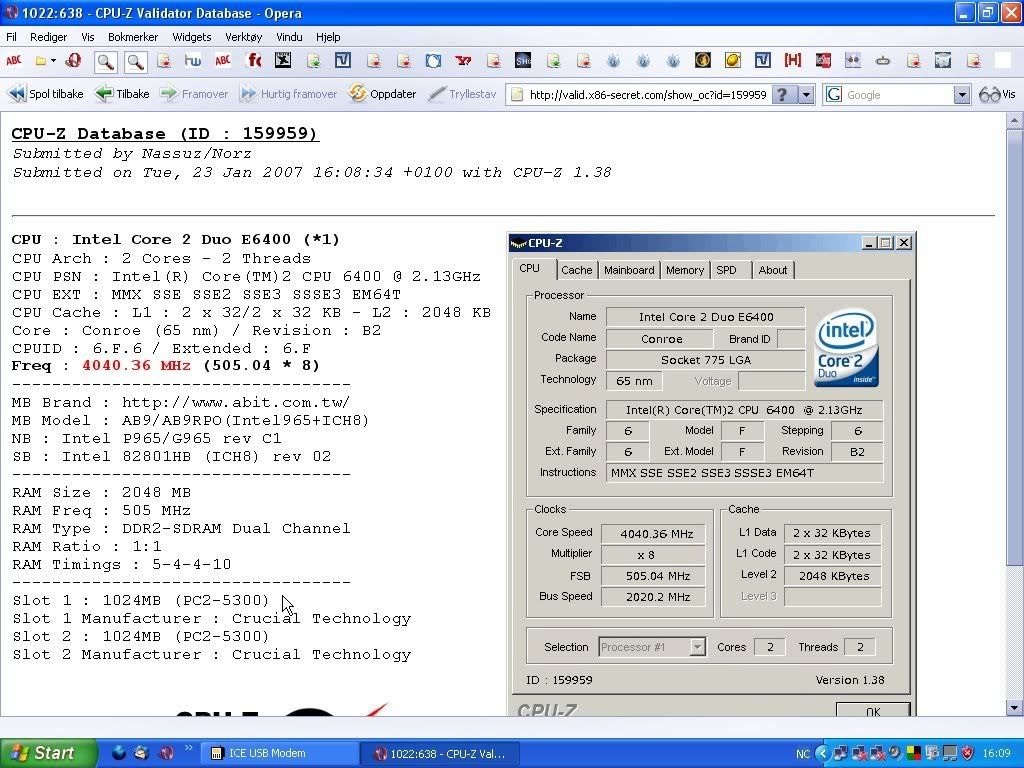The width and height of the screenshot is (1024, 768).
Task: Click the 'CPU-Z Database (ID : 159959)' heading
Action: point(165,133)
